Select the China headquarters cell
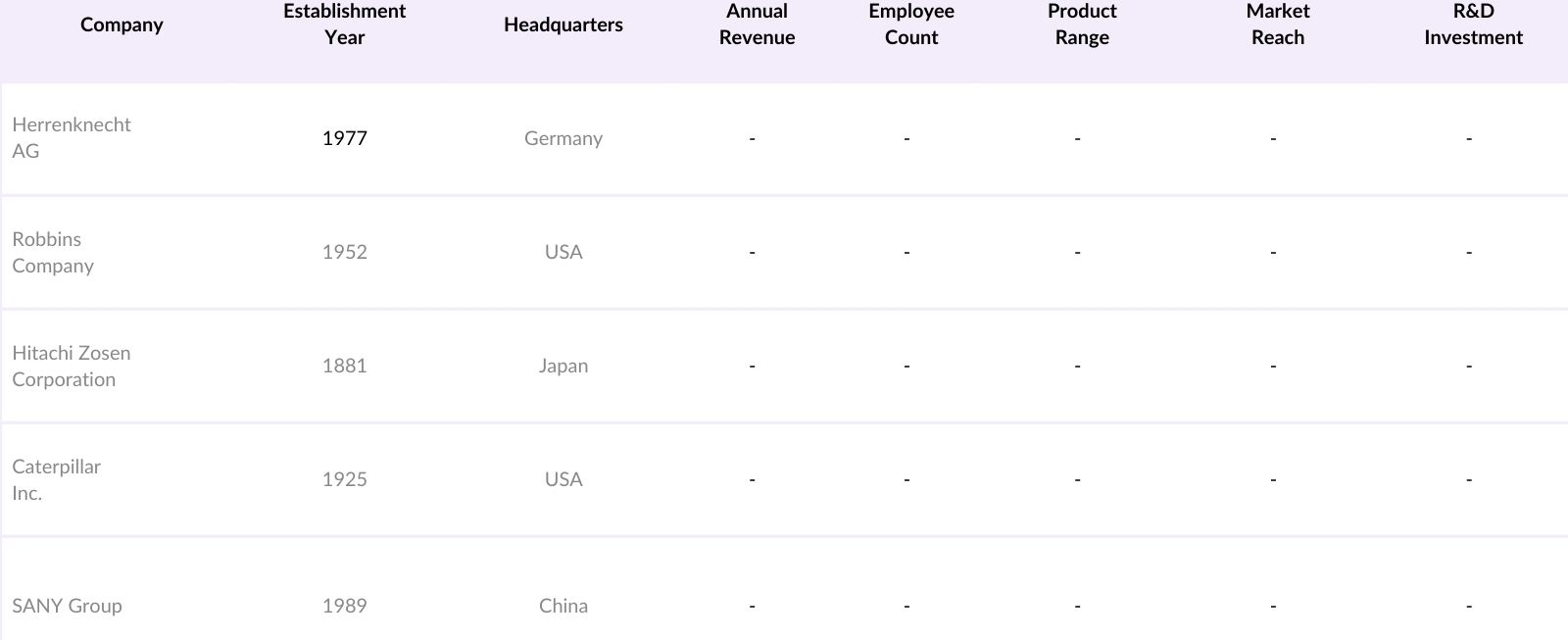The image size is (1568, 640). click(563, 606)
